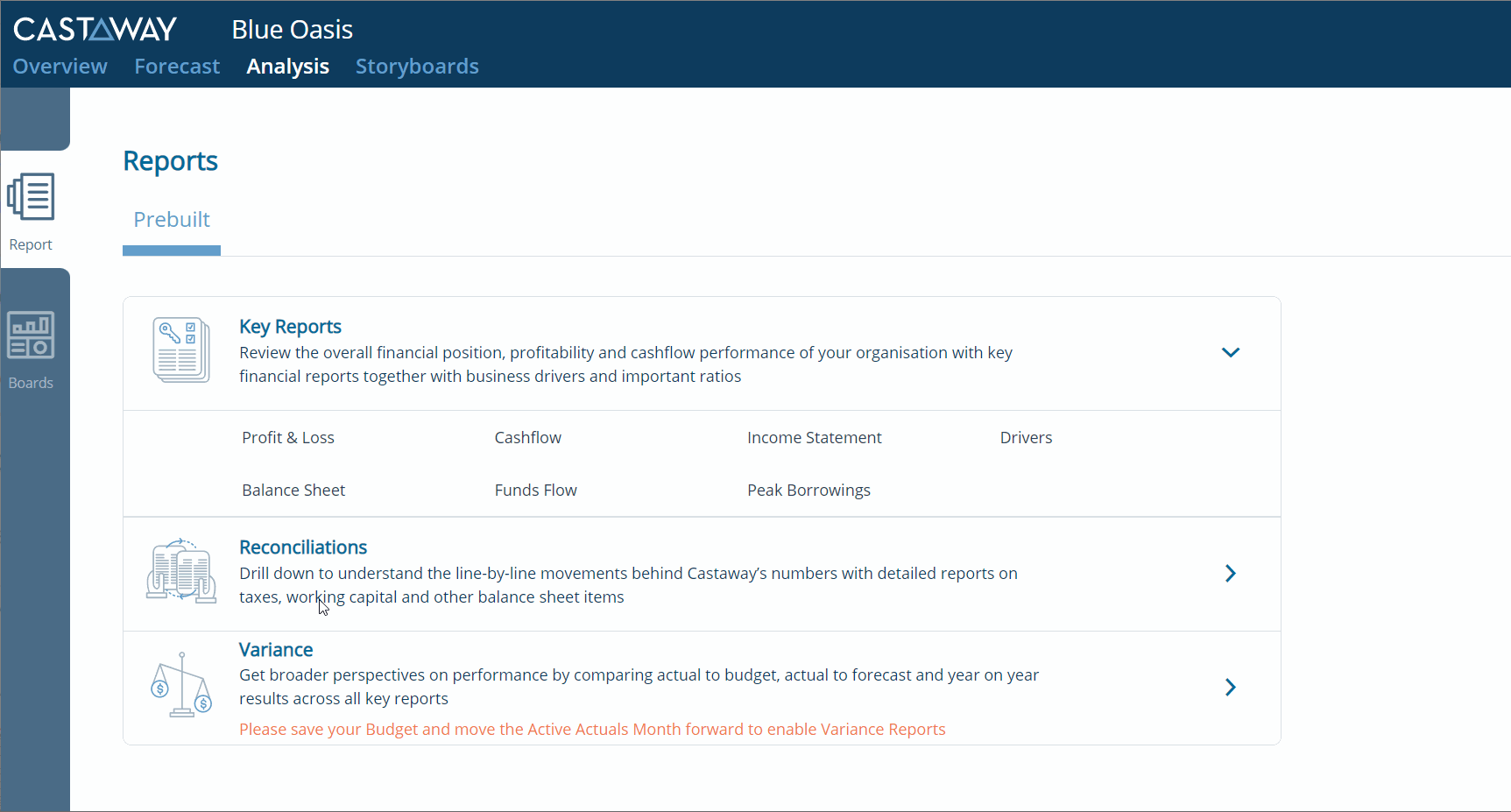Open the Income Statement report

[814, 437]
